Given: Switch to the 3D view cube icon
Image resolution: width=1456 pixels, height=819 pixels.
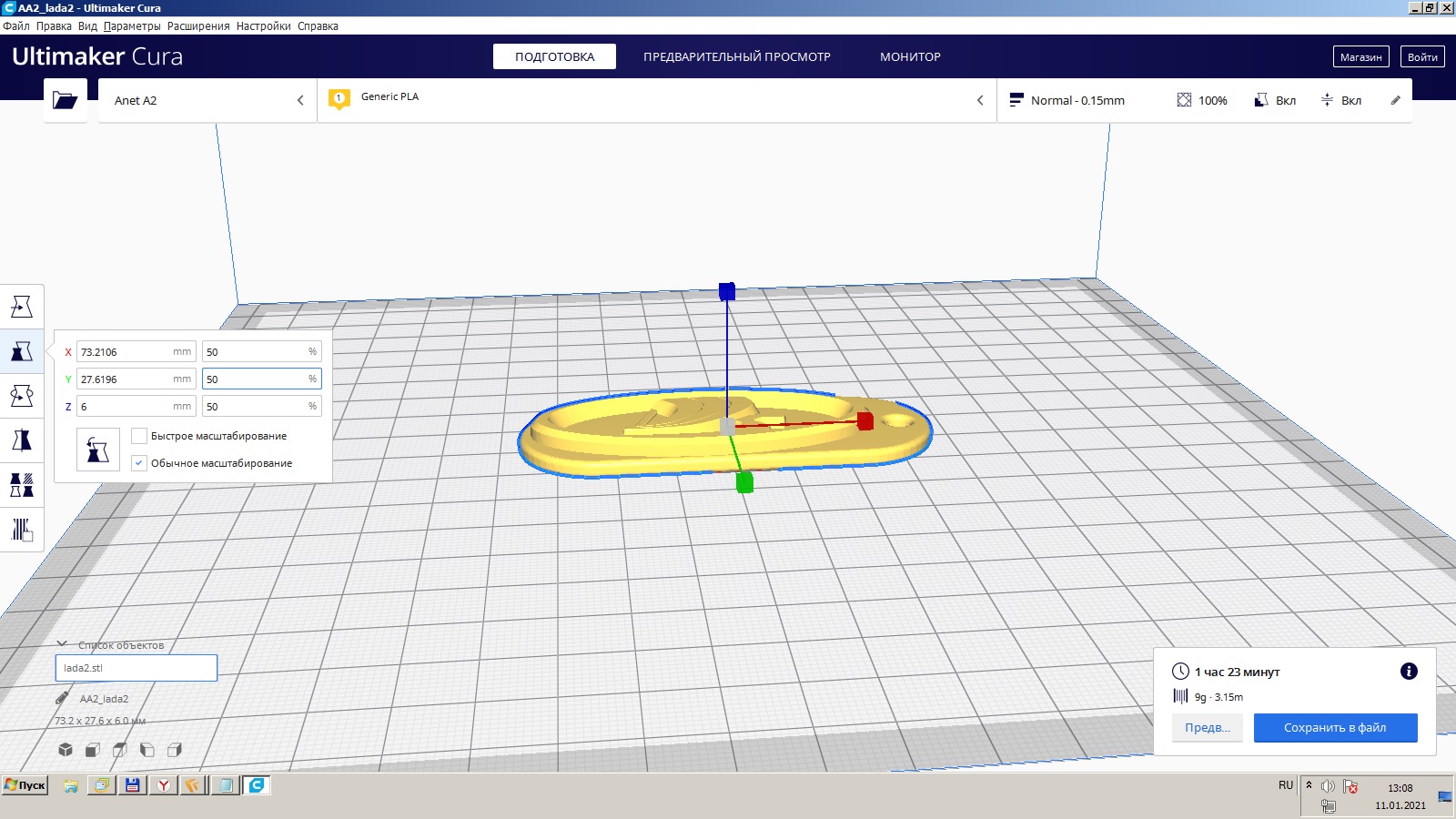Looking at the screenshot, I should click(x=66, y=750).
